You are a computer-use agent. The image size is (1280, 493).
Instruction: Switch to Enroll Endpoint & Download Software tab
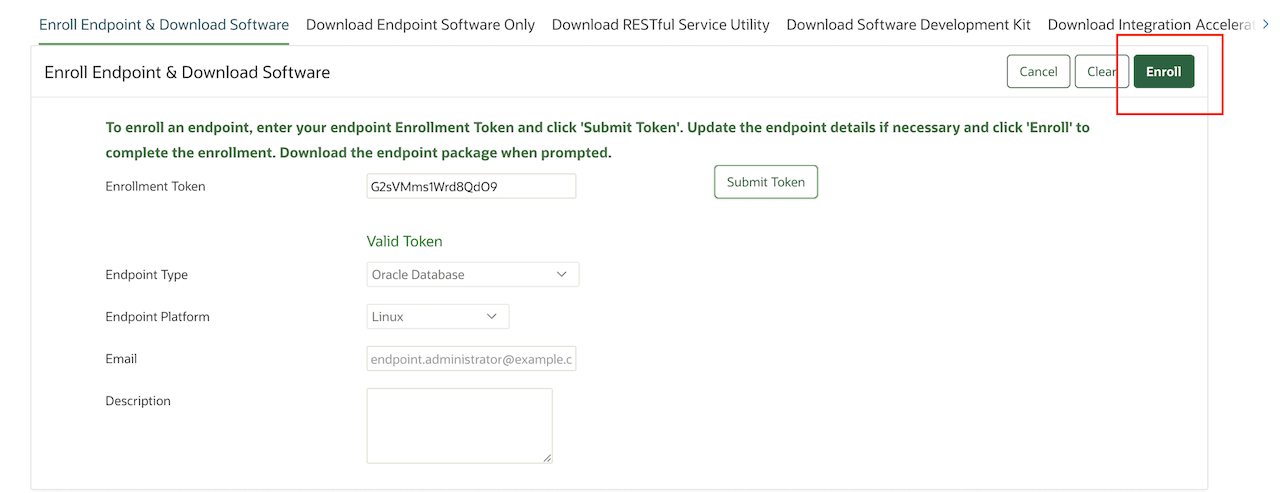[164, 24]
